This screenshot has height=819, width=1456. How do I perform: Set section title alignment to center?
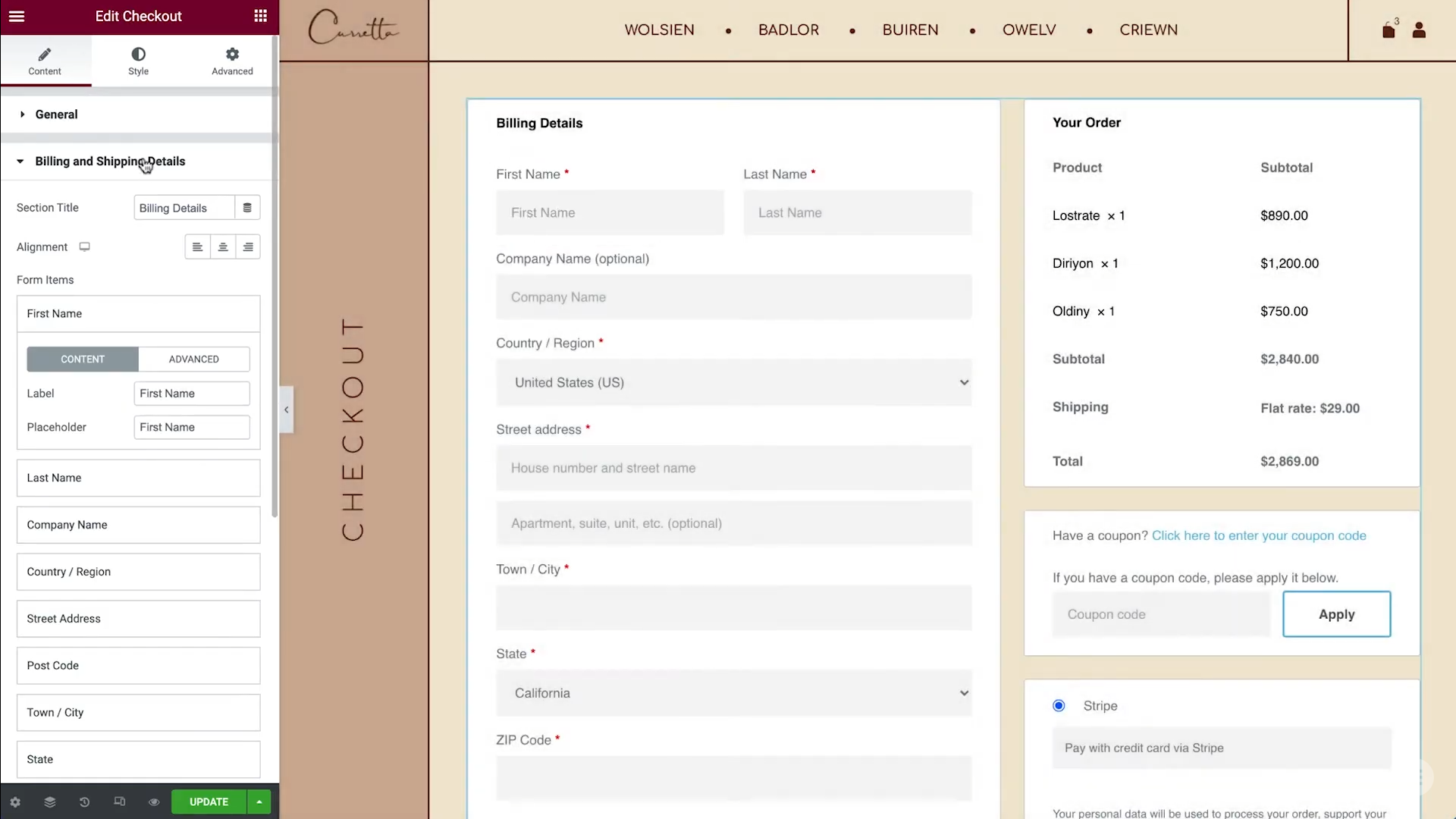[222, 246]
